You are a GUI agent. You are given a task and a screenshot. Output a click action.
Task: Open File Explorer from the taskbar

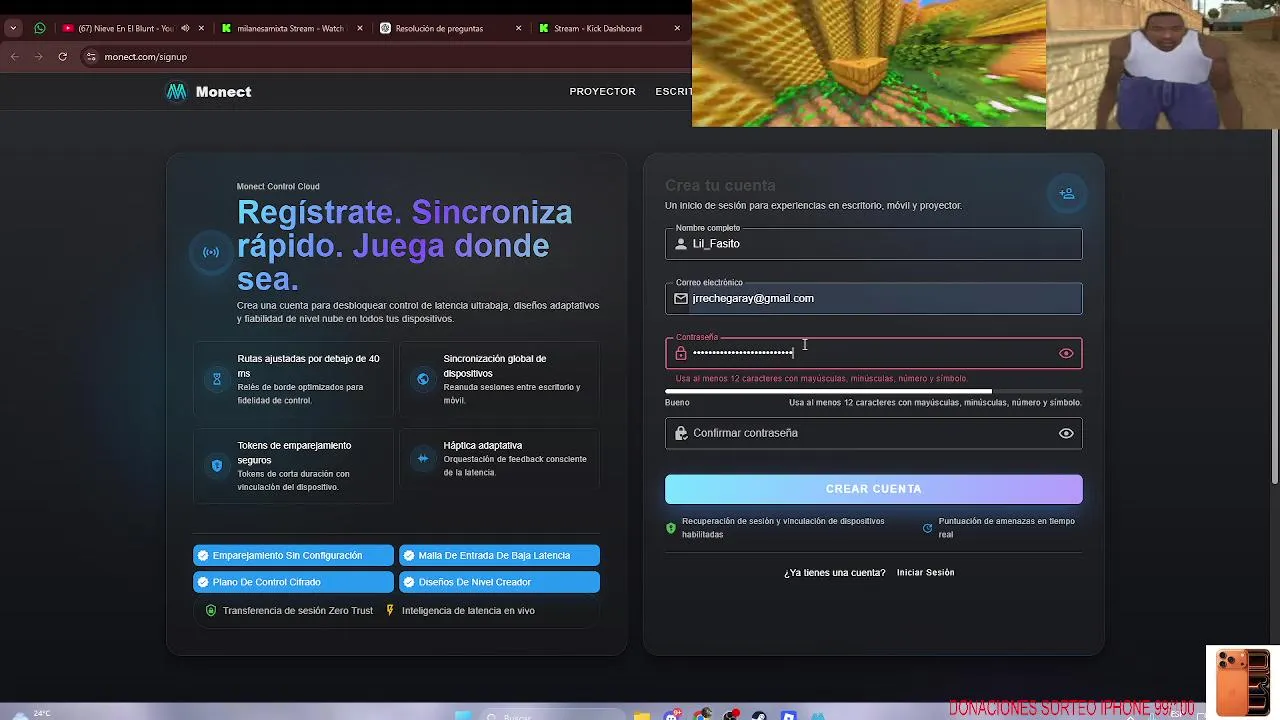[x=643, y=716]
